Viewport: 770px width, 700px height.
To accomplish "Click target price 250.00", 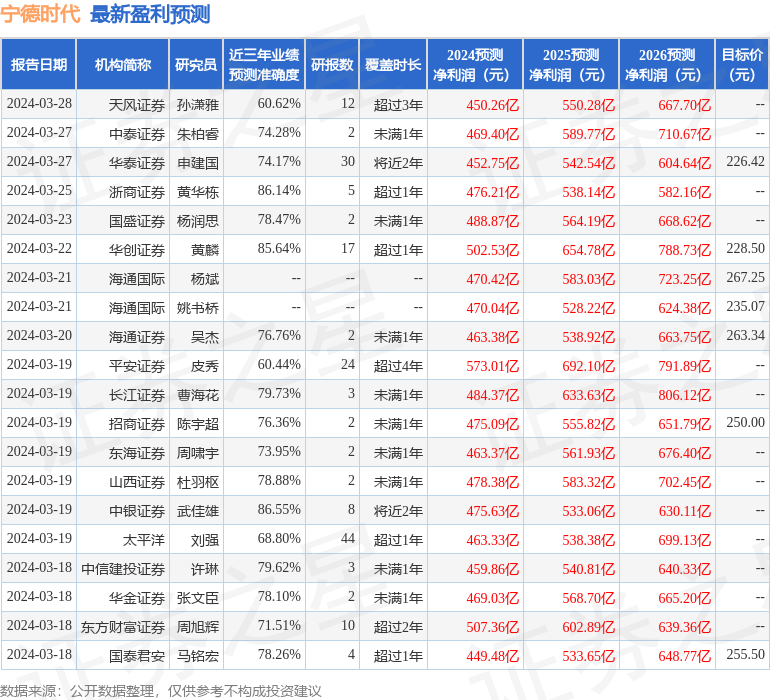I will 745,422.
